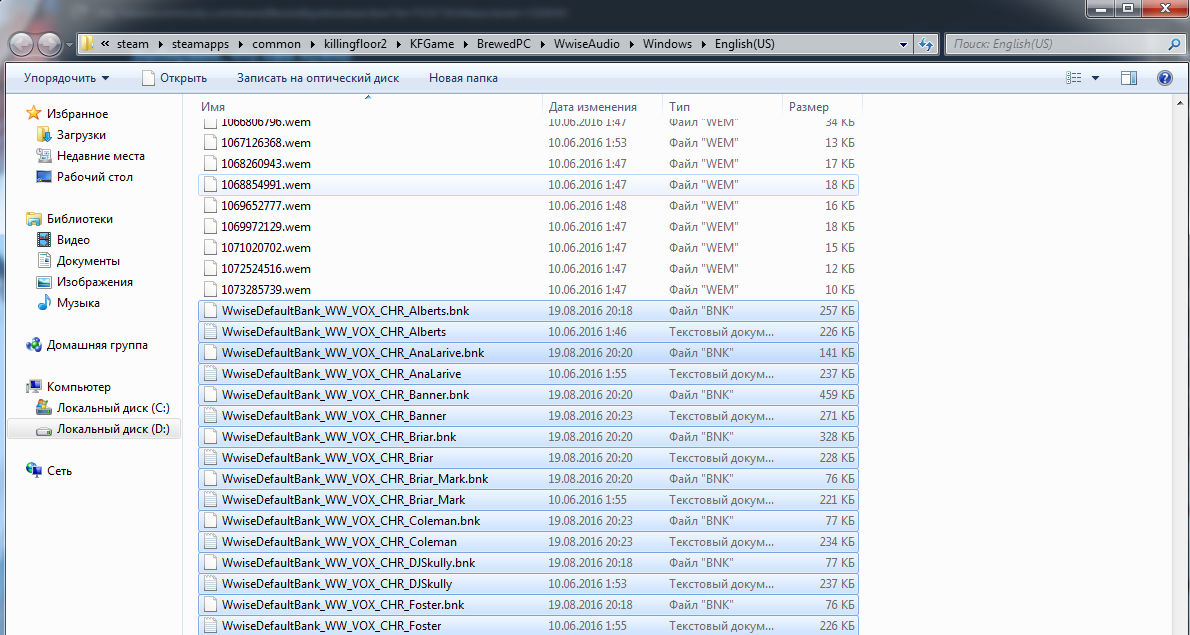Click file icon of 1067126368.wem
Viewport: 1190px width, 635px height.
tap(210, 143)
